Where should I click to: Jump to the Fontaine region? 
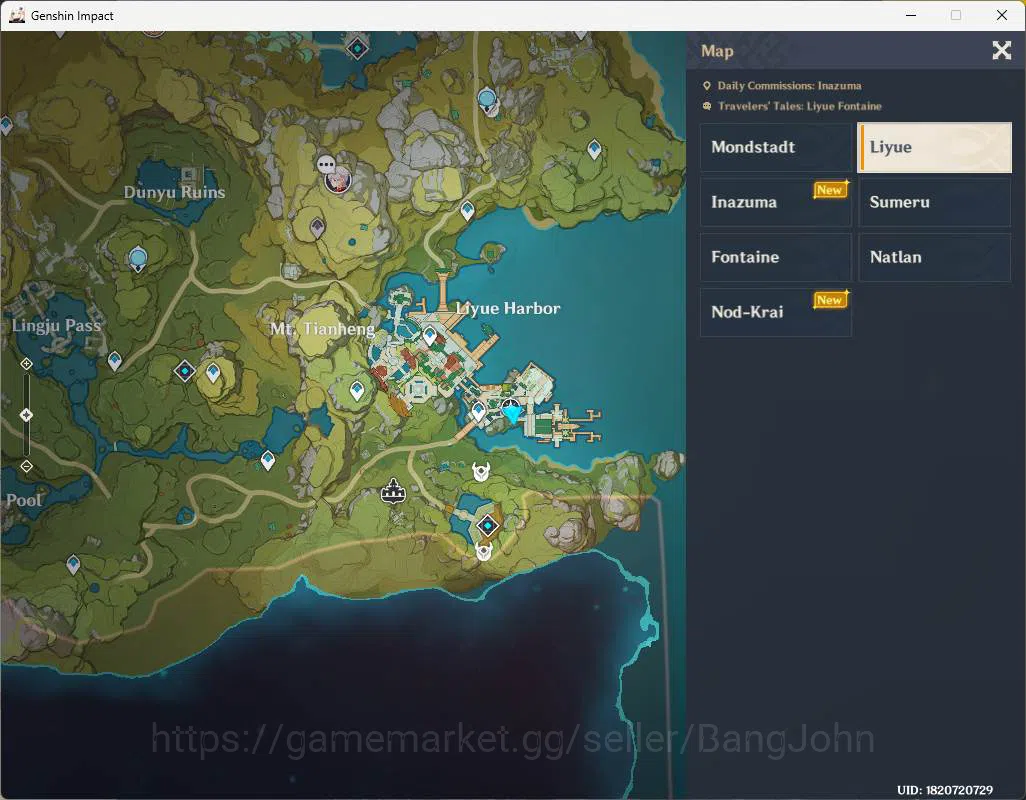point(776,257)
